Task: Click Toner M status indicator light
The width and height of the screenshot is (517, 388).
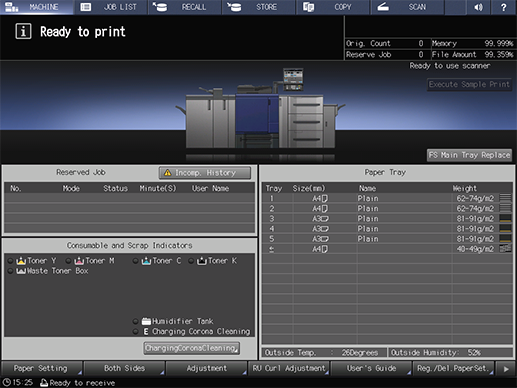Action: click(x=68, y=261)
